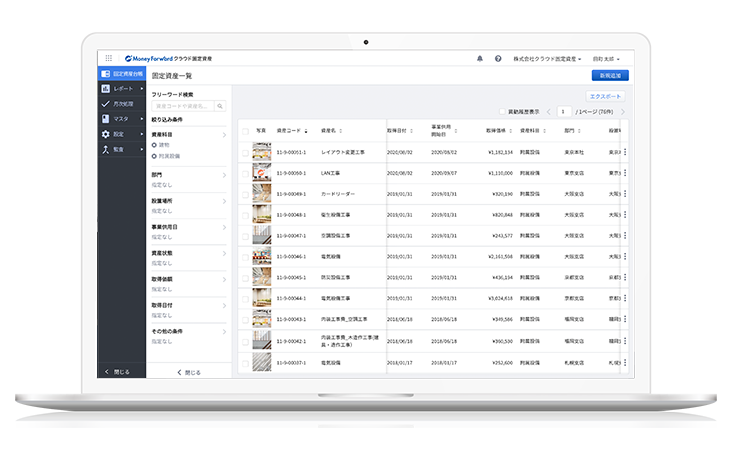This screenshot has height=460, width=732.
Task: Collapse the dark sidebar with 閉じる
Action: tap(118, 372)
